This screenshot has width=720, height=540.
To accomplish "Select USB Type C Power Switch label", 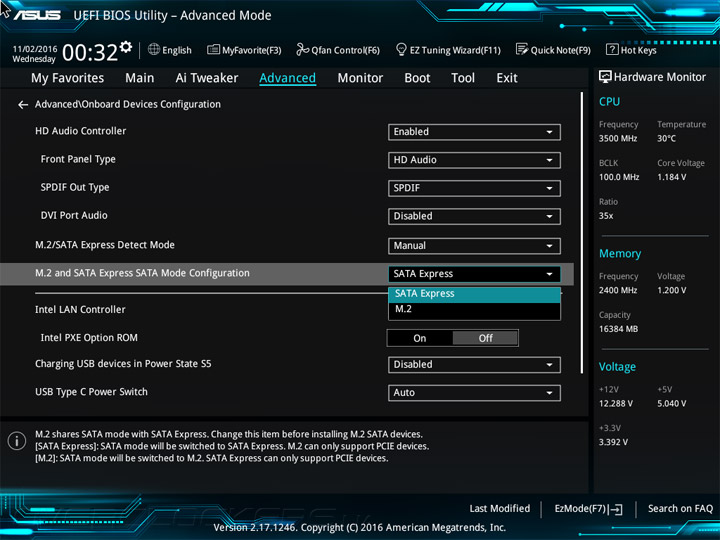I will click(91, 392).
